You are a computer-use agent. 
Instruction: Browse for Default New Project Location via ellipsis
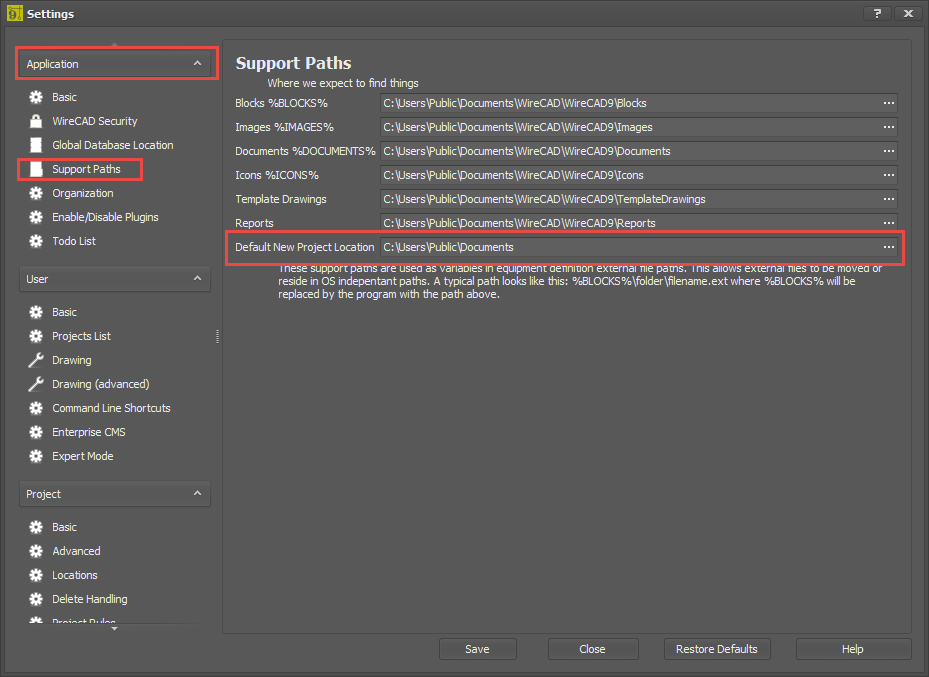[x=889, y=247]
